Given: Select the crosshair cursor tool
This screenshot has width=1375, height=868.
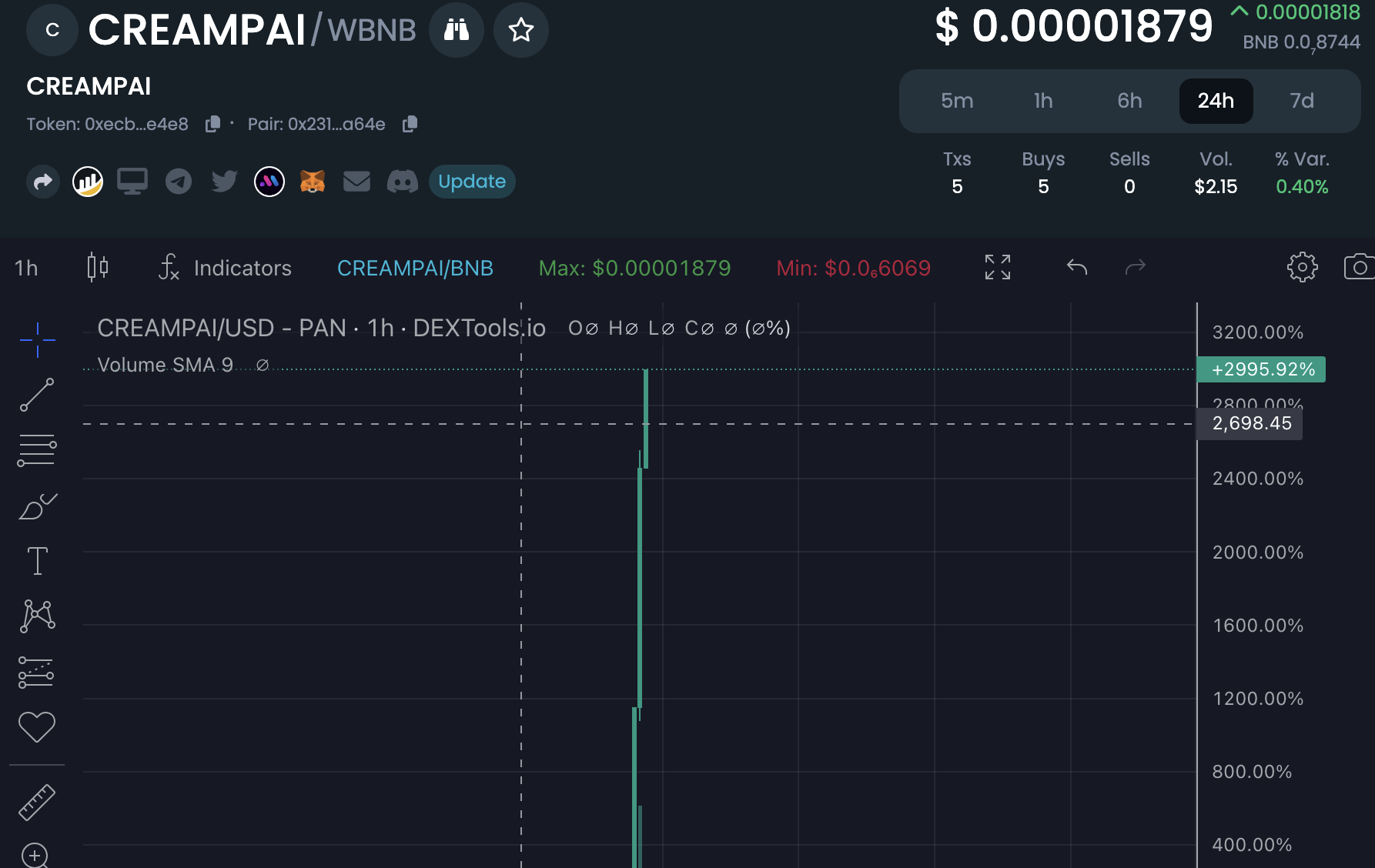Looking at the screenshot, I should click(37, 340).
